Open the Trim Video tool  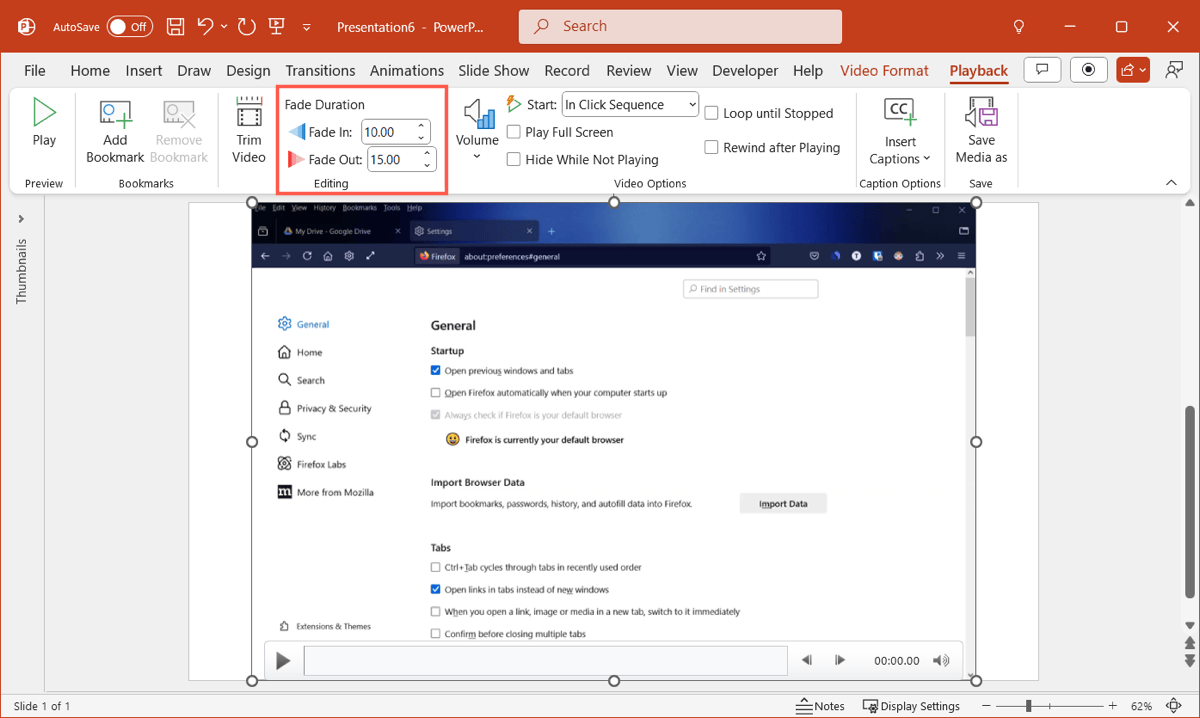[248, 130]
